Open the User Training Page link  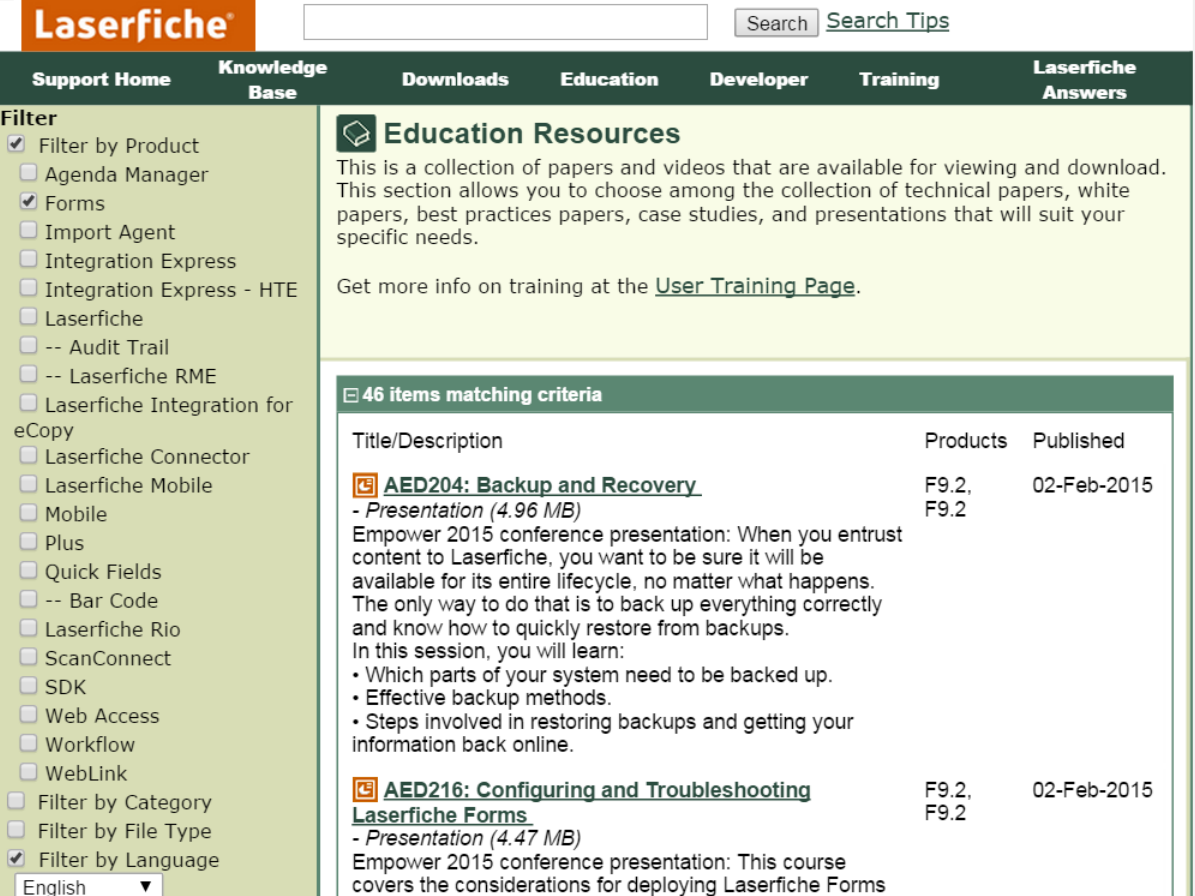click(755, 286)
